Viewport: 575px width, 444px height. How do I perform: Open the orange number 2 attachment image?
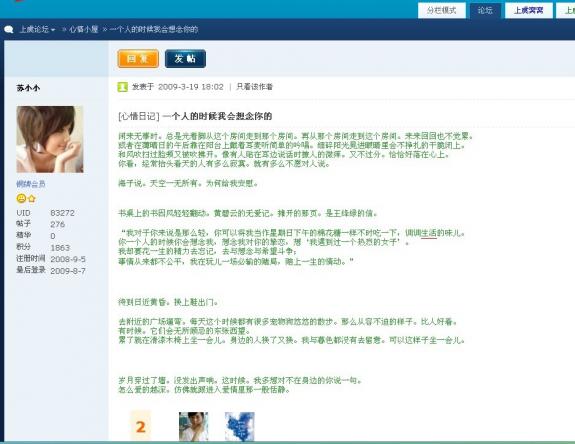140,426
